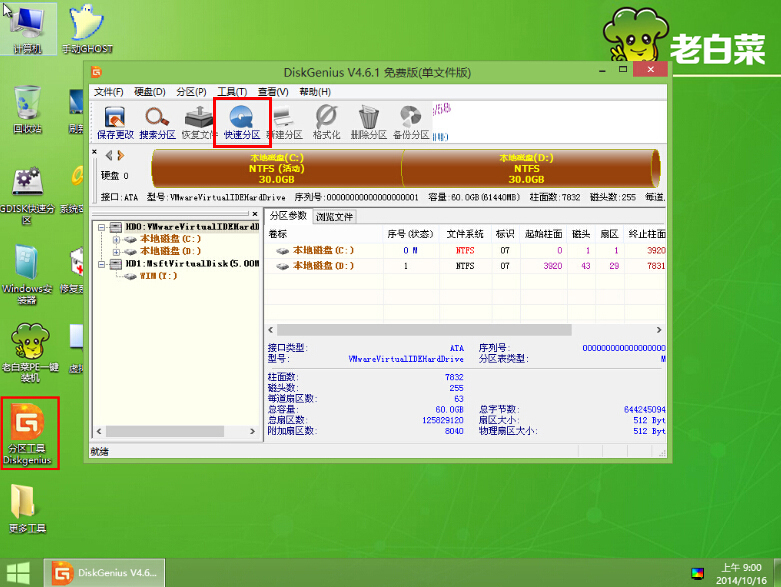Open the 手动GHOST desktop icon
The height and width of the screenshot is (587, 781).
(x=87, y=30)
